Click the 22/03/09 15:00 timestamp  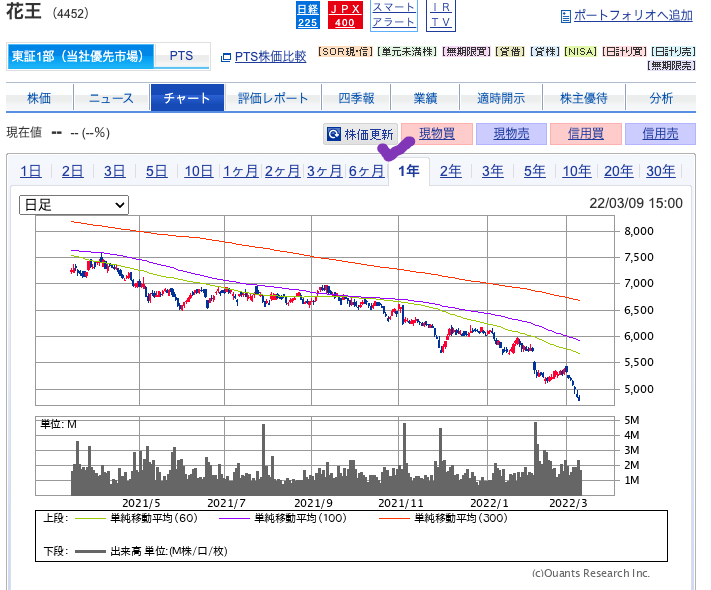pyautogui.click(x=636, y=203)
